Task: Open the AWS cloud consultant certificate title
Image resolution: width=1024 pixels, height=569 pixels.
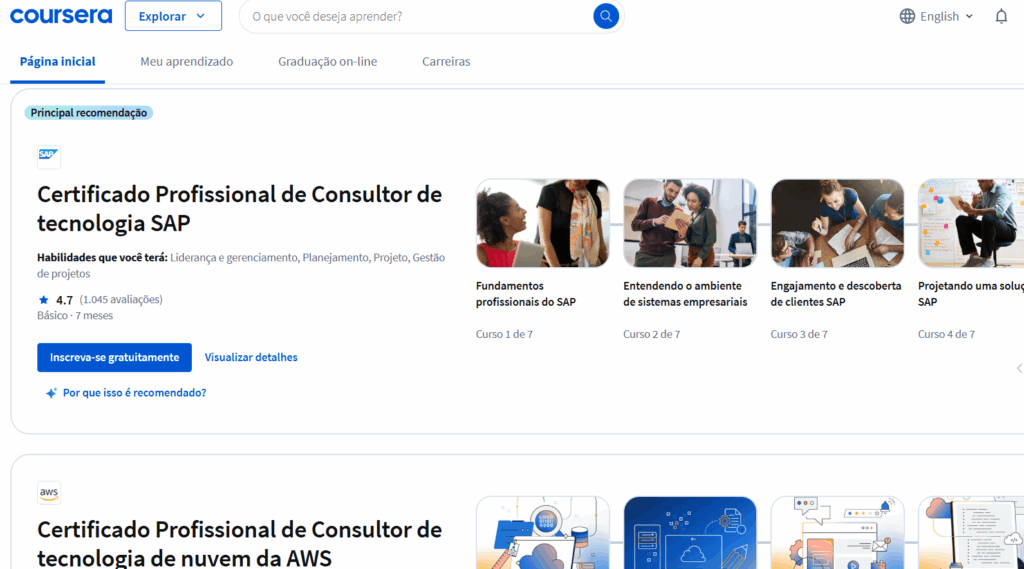Action: point(240,543)
